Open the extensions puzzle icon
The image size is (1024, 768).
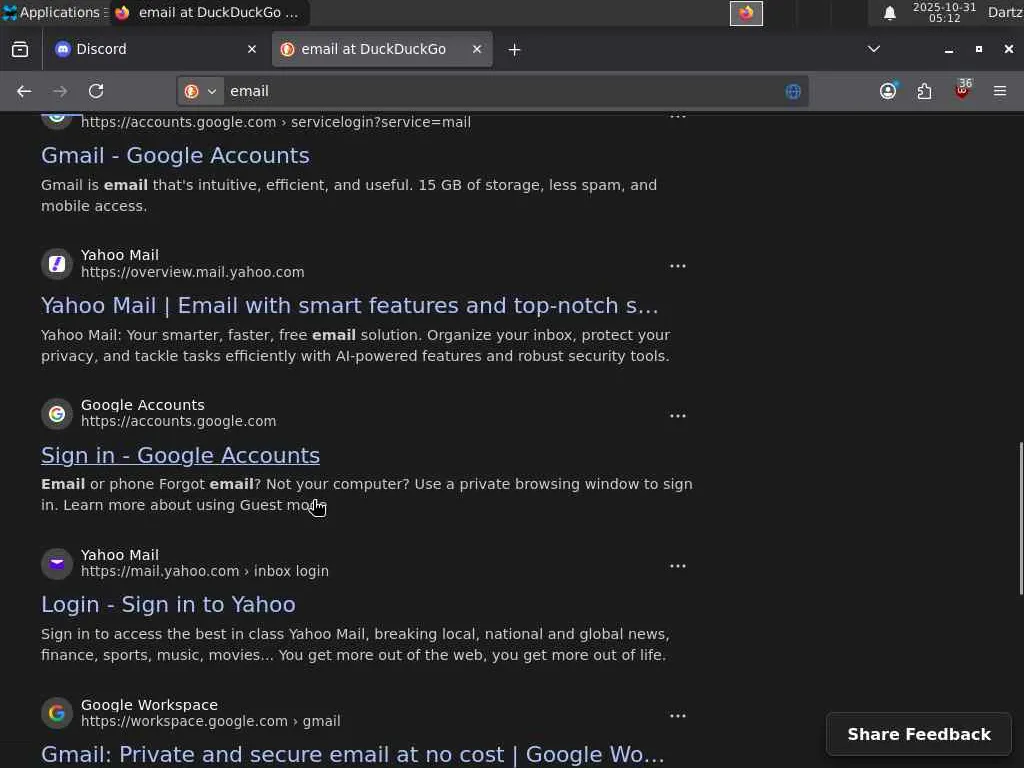(924, 91)
